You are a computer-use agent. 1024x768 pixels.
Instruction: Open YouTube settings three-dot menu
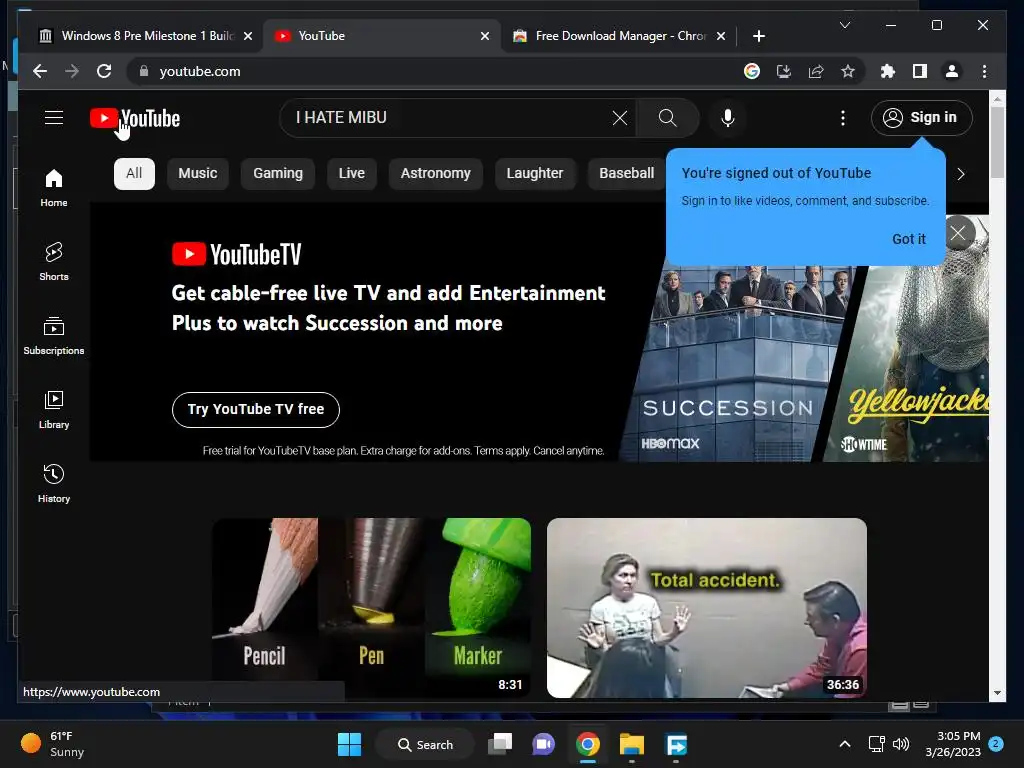843,118
